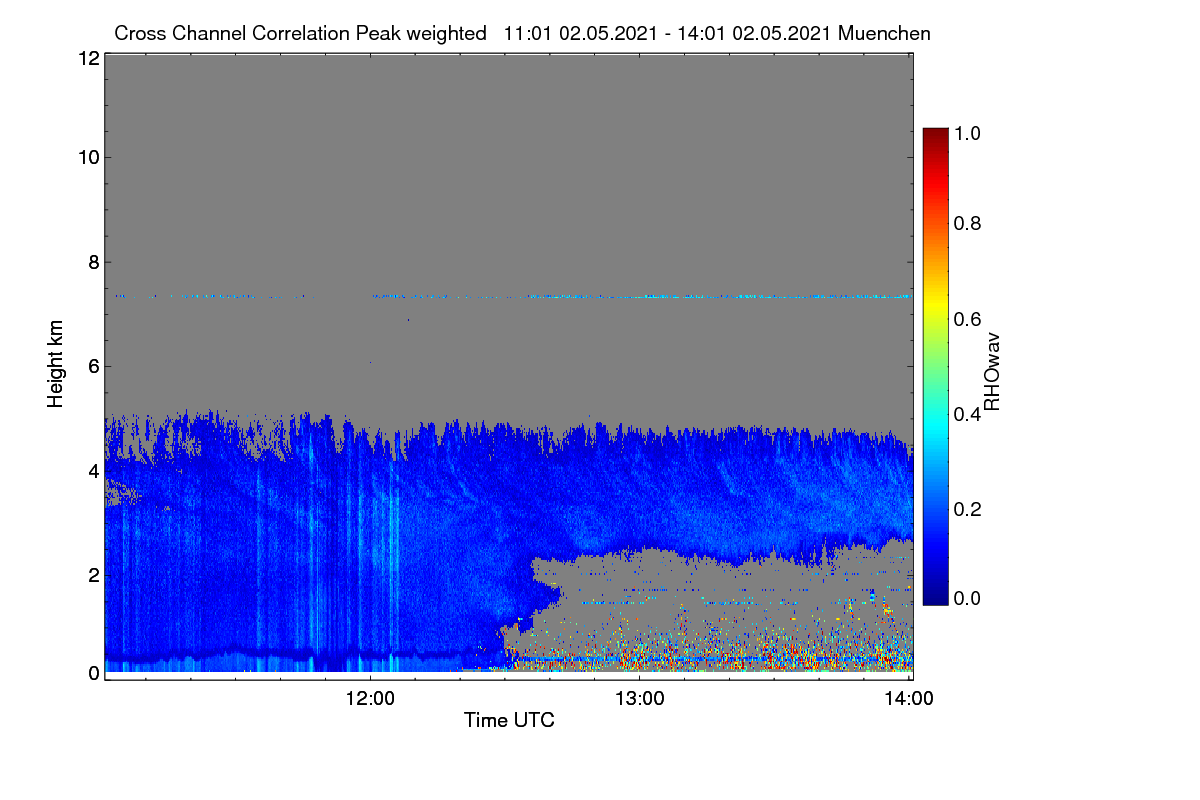Click the 12:00 time tick label

click(x=371, y=700)
